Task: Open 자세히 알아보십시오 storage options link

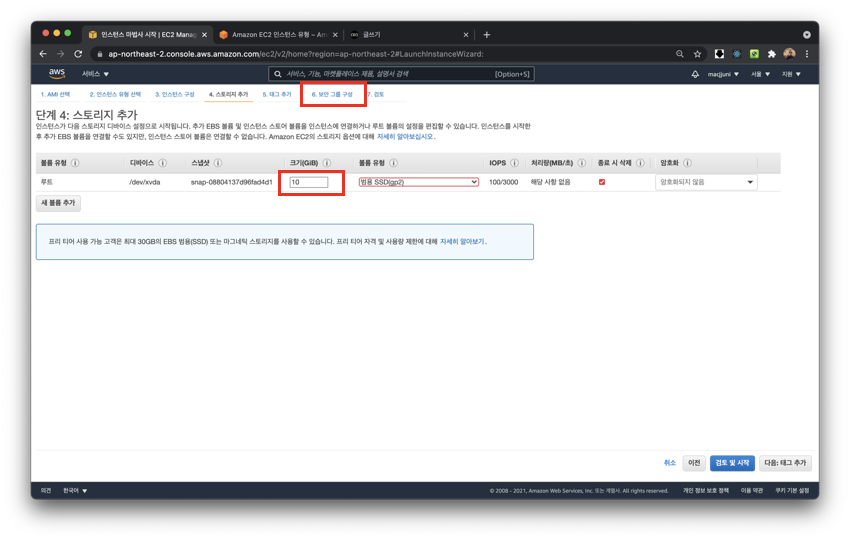Action: tap(406, 137)
